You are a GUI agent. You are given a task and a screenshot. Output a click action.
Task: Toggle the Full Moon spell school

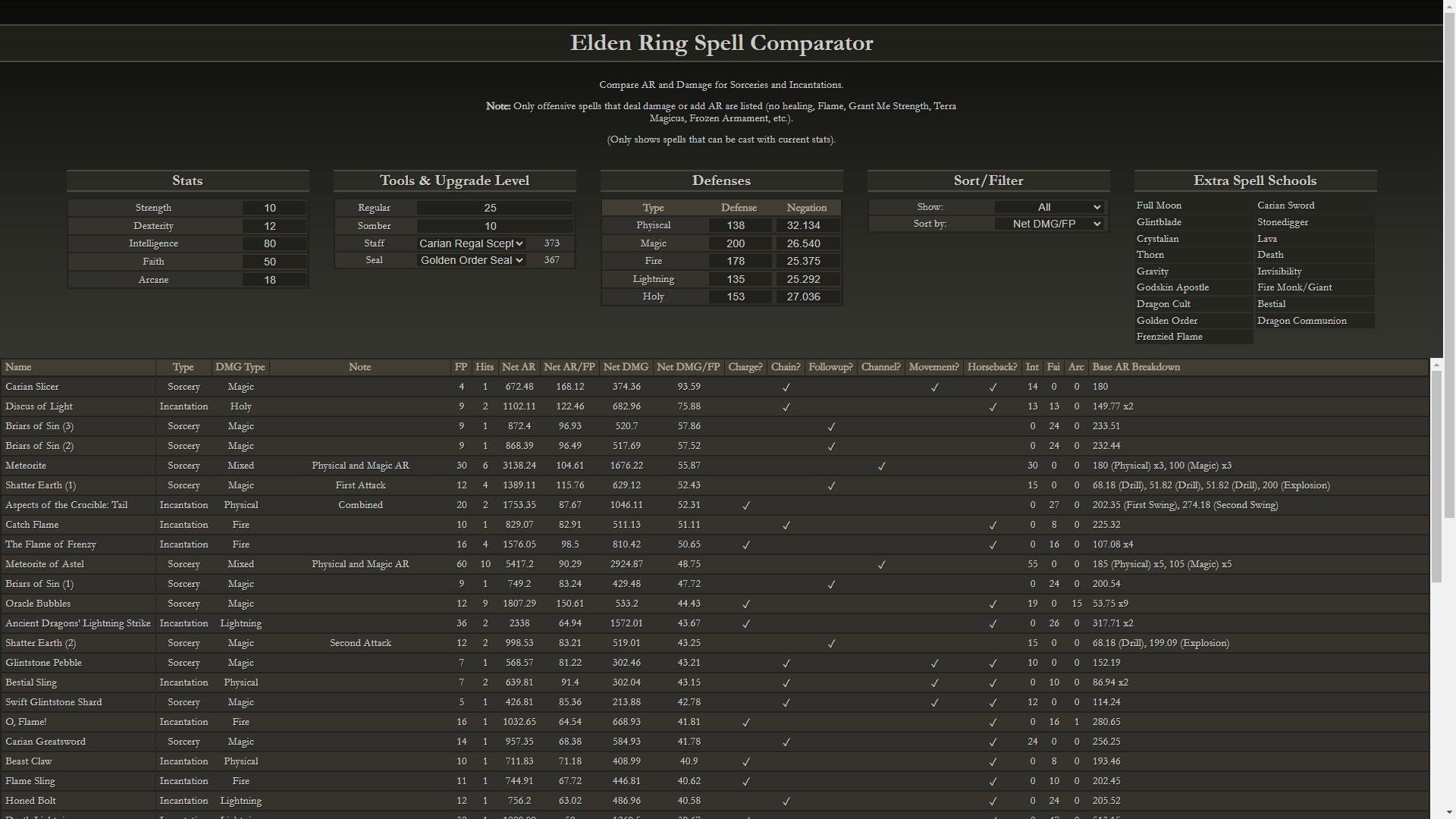click(1194, 206)
